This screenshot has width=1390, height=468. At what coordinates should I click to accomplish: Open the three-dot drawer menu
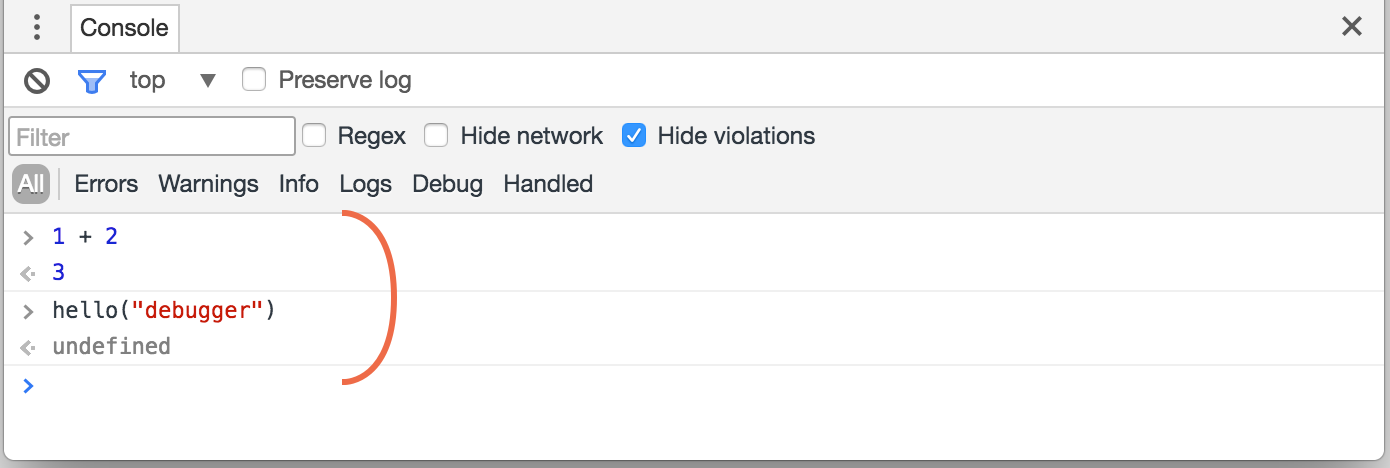tap(37, 27)
